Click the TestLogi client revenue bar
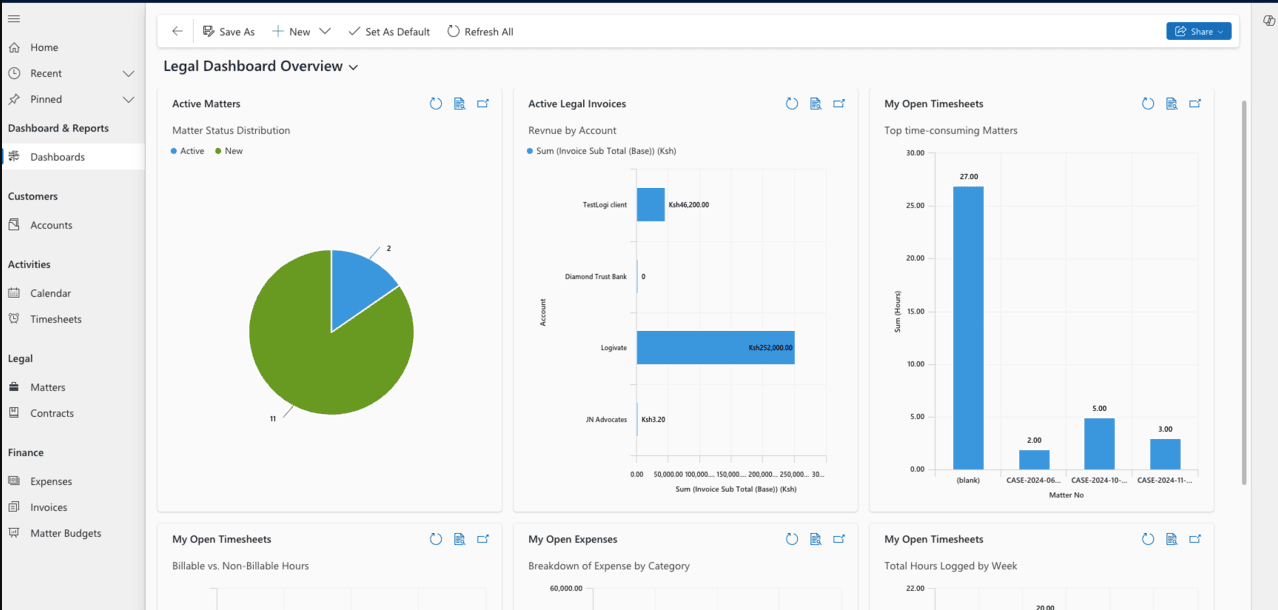Image resolution: width=1278 pixels, height=610 pixels. 651,204
